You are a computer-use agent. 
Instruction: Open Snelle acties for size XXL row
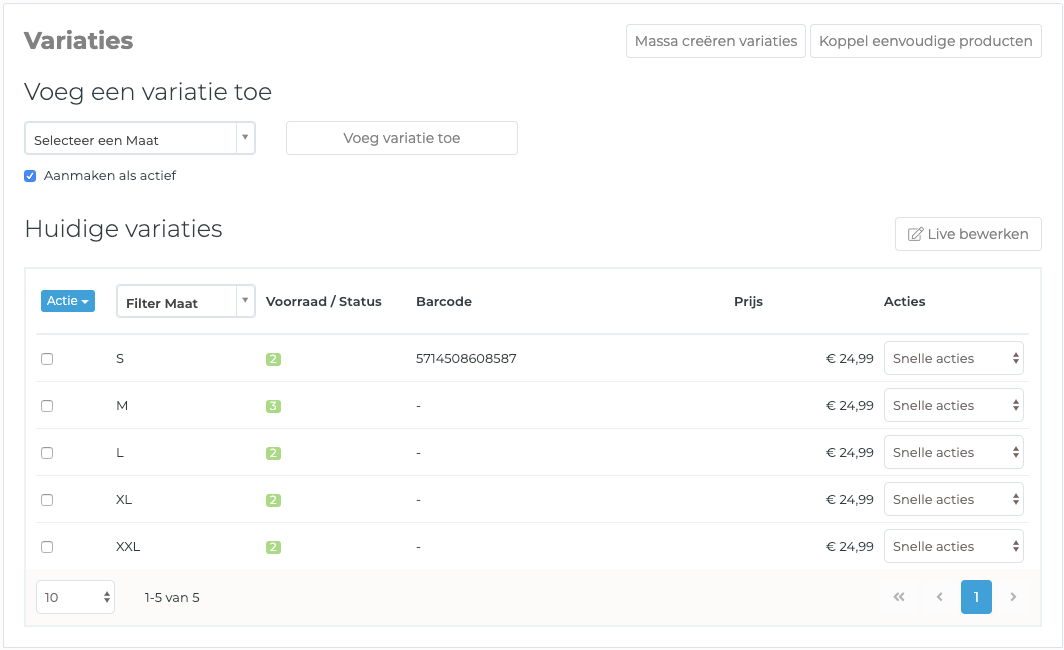click(953, 546)
